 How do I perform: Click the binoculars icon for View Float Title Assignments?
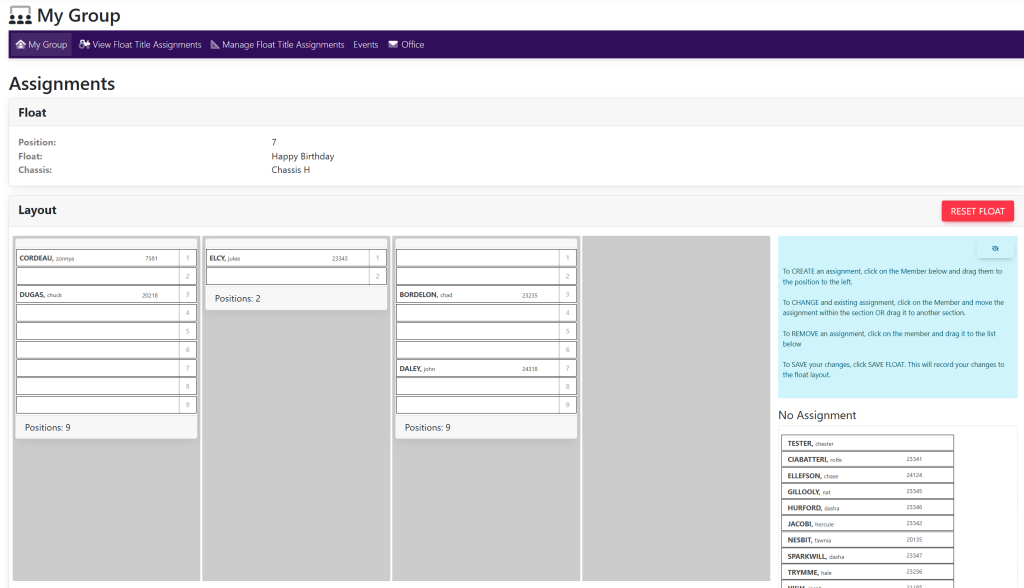[85, 45]
